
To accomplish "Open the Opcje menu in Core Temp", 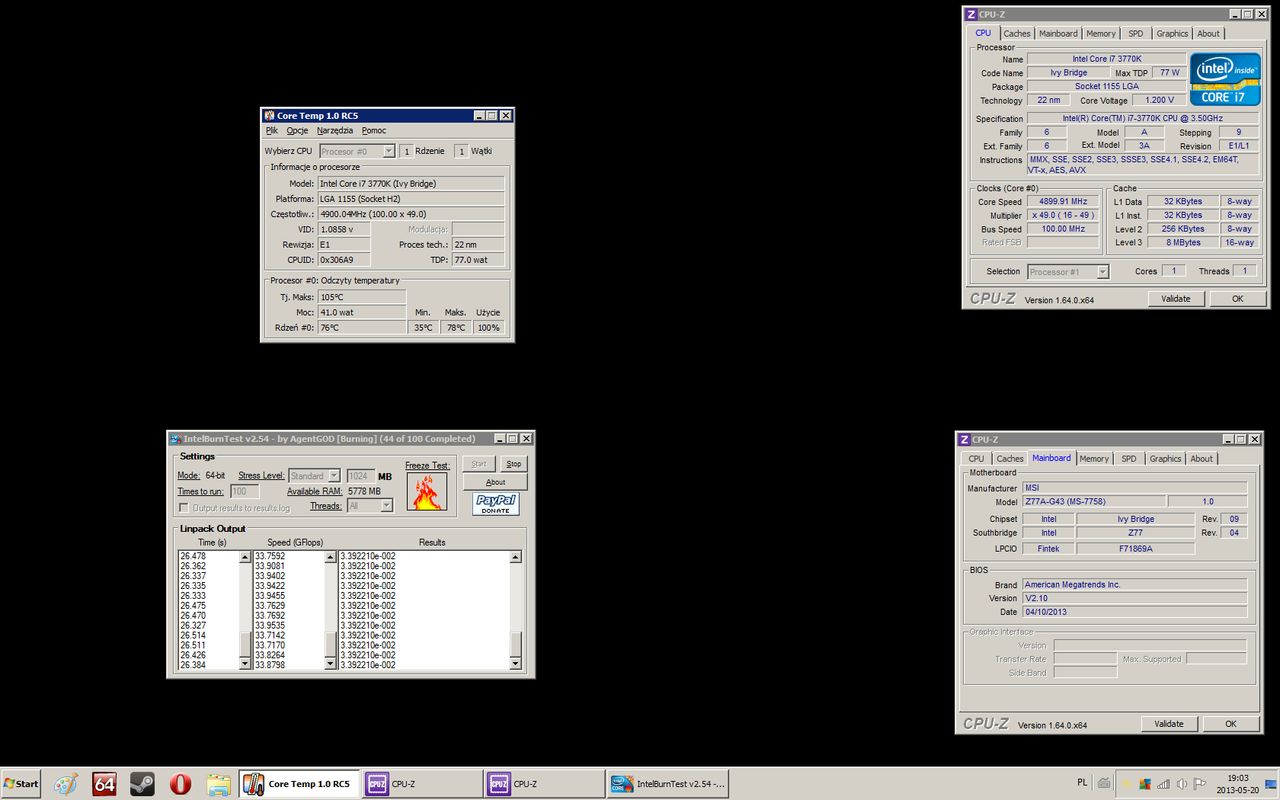I will (297, 131).
